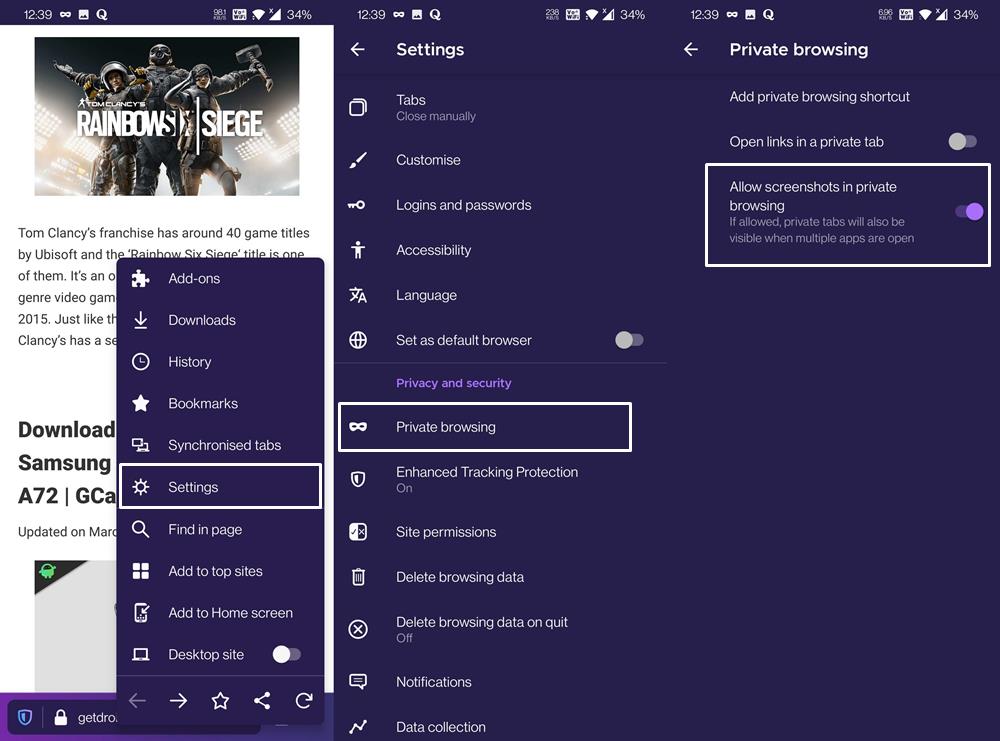
Task: Tap the Delete browsing data trash icon
Action: click(x=358, y=577)
